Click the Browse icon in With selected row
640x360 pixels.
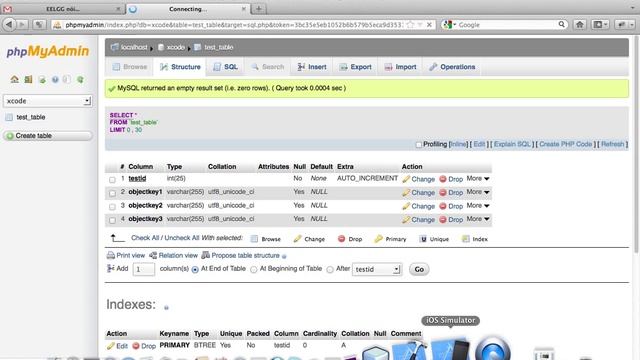coord(254,239)
